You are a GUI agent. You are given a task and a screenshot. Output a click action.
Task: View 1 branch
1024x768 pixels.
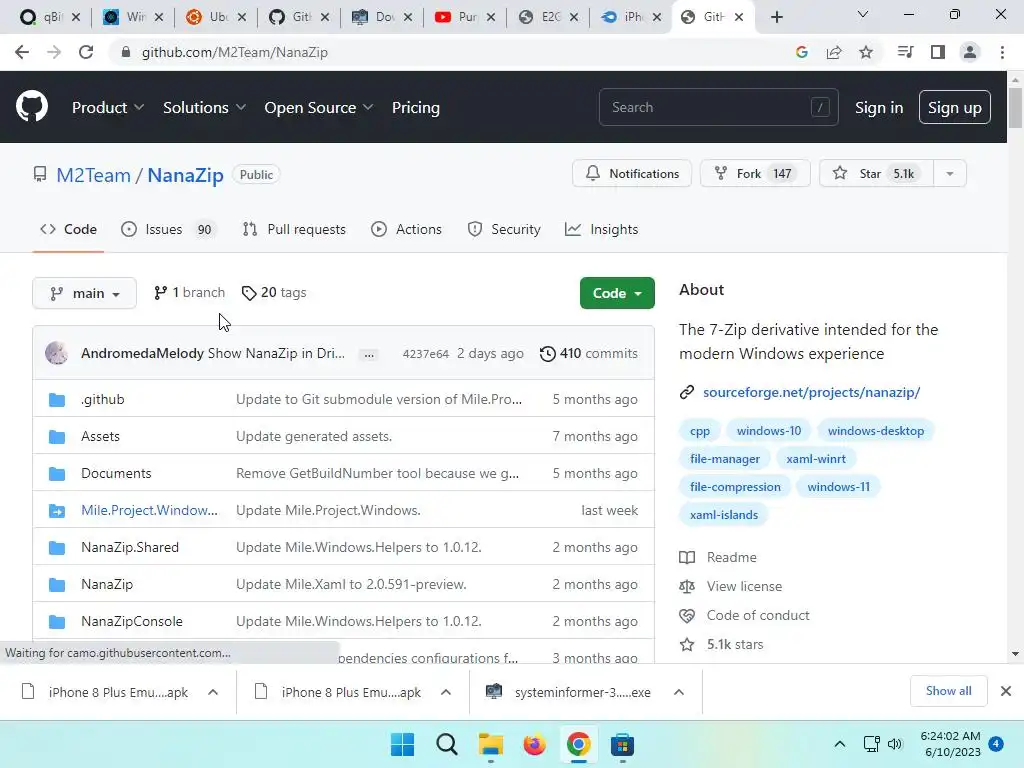(x=189, y=293)
